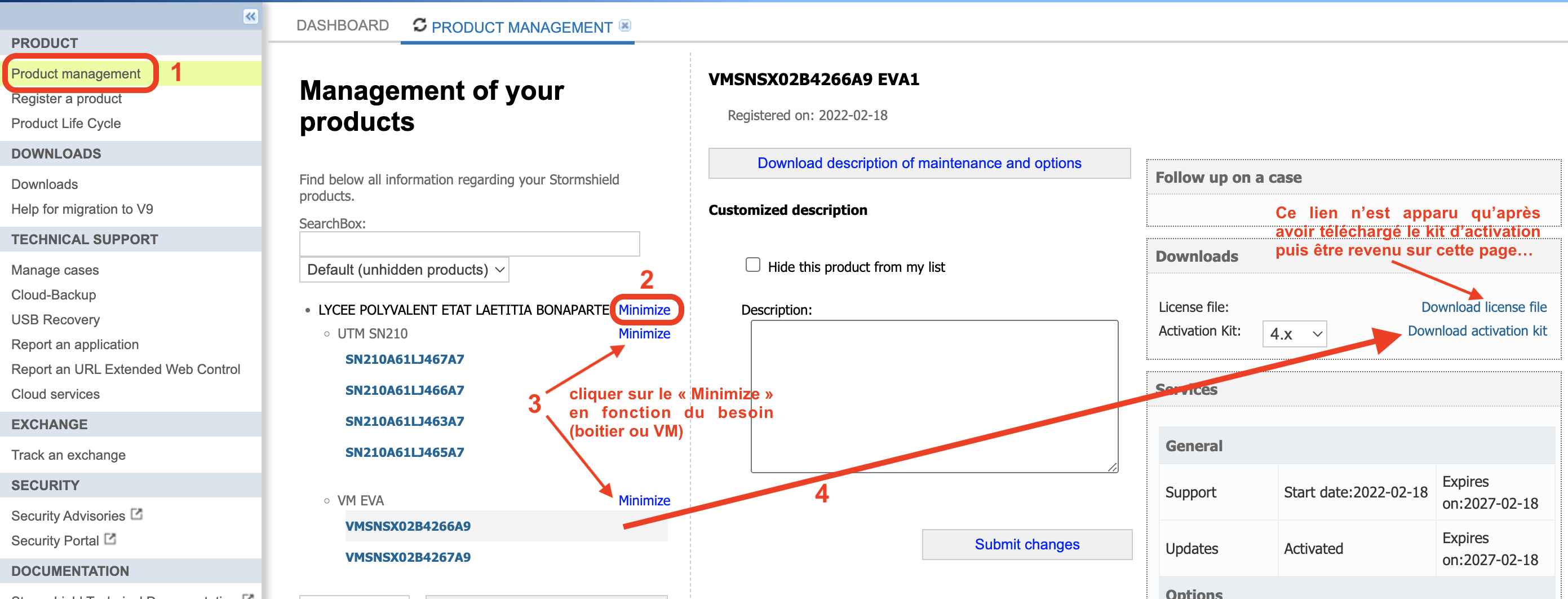Select product VMSNSX02B4267A9 in the list

[x=408, y=557]
